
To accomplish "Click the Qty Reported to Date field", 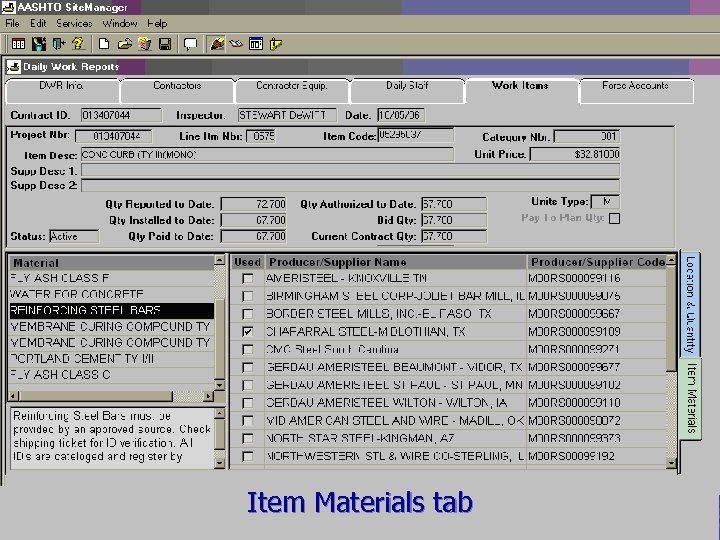I will tap(253, 204).
